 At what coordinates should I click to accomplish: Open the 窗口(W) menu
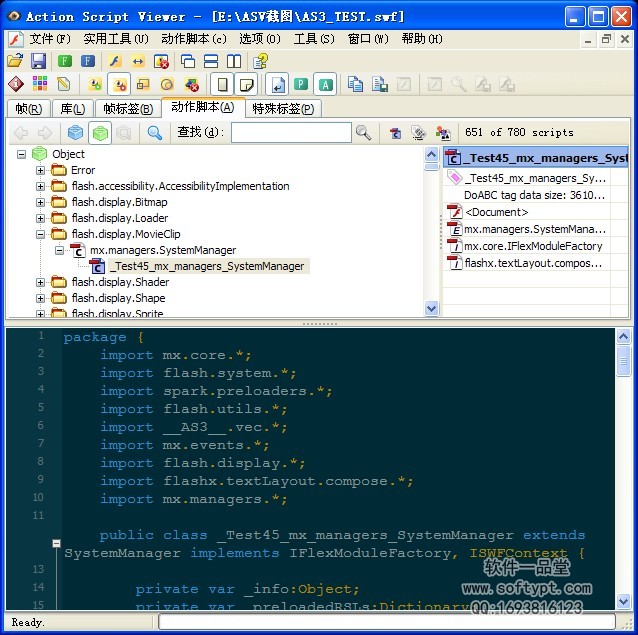click(x=368, y=39)
